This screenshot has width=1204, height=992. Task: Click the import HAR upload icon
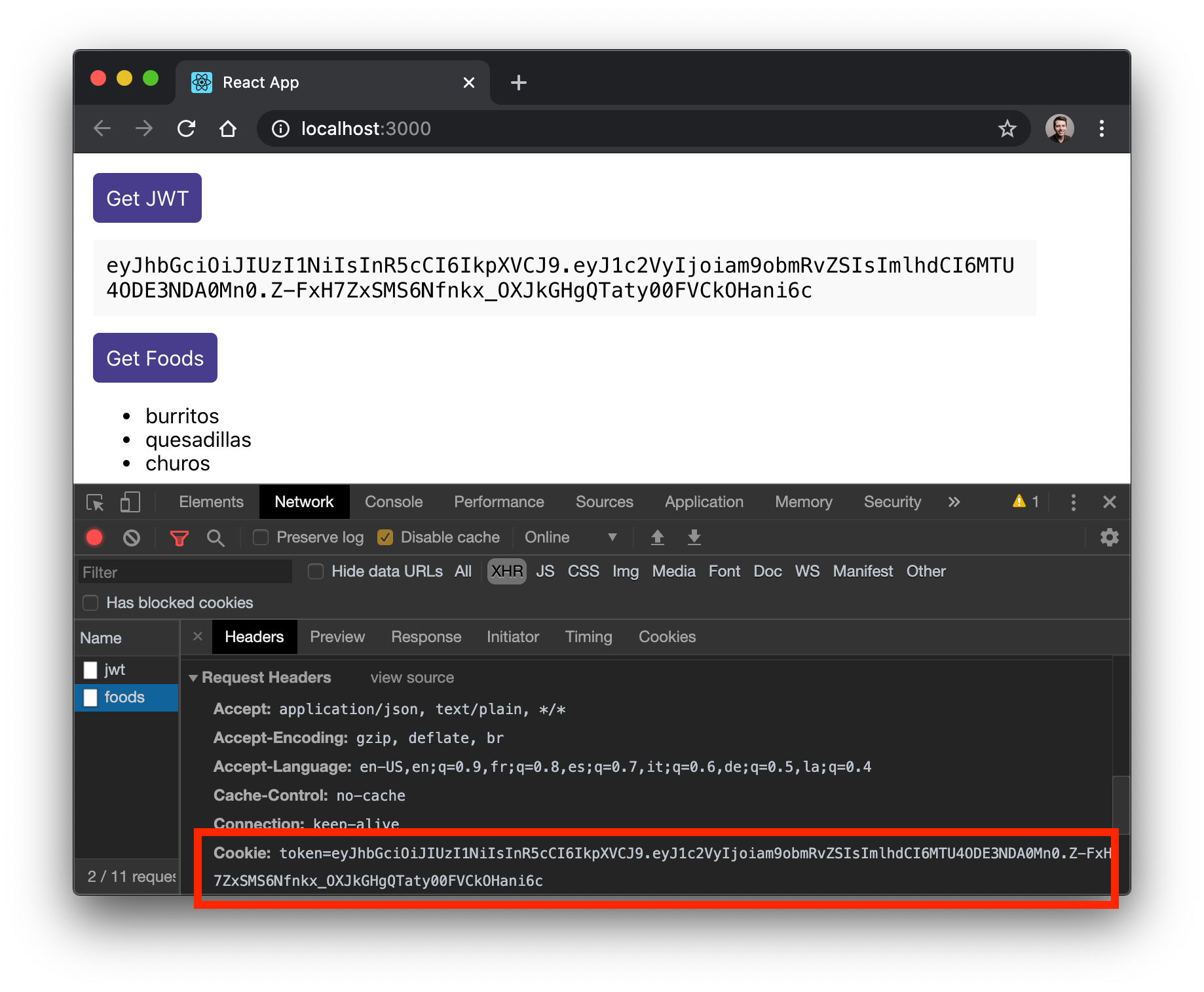(658, 538)
